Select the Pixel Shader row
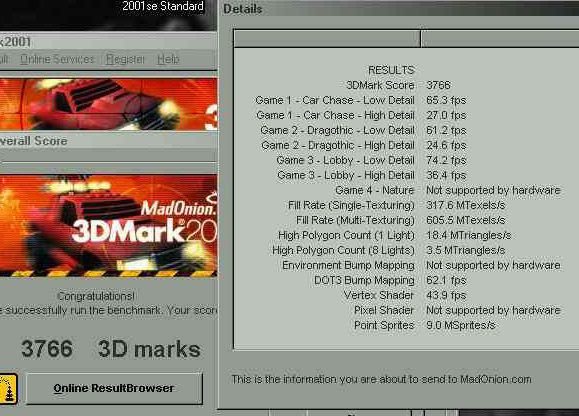 click(457, 310)
